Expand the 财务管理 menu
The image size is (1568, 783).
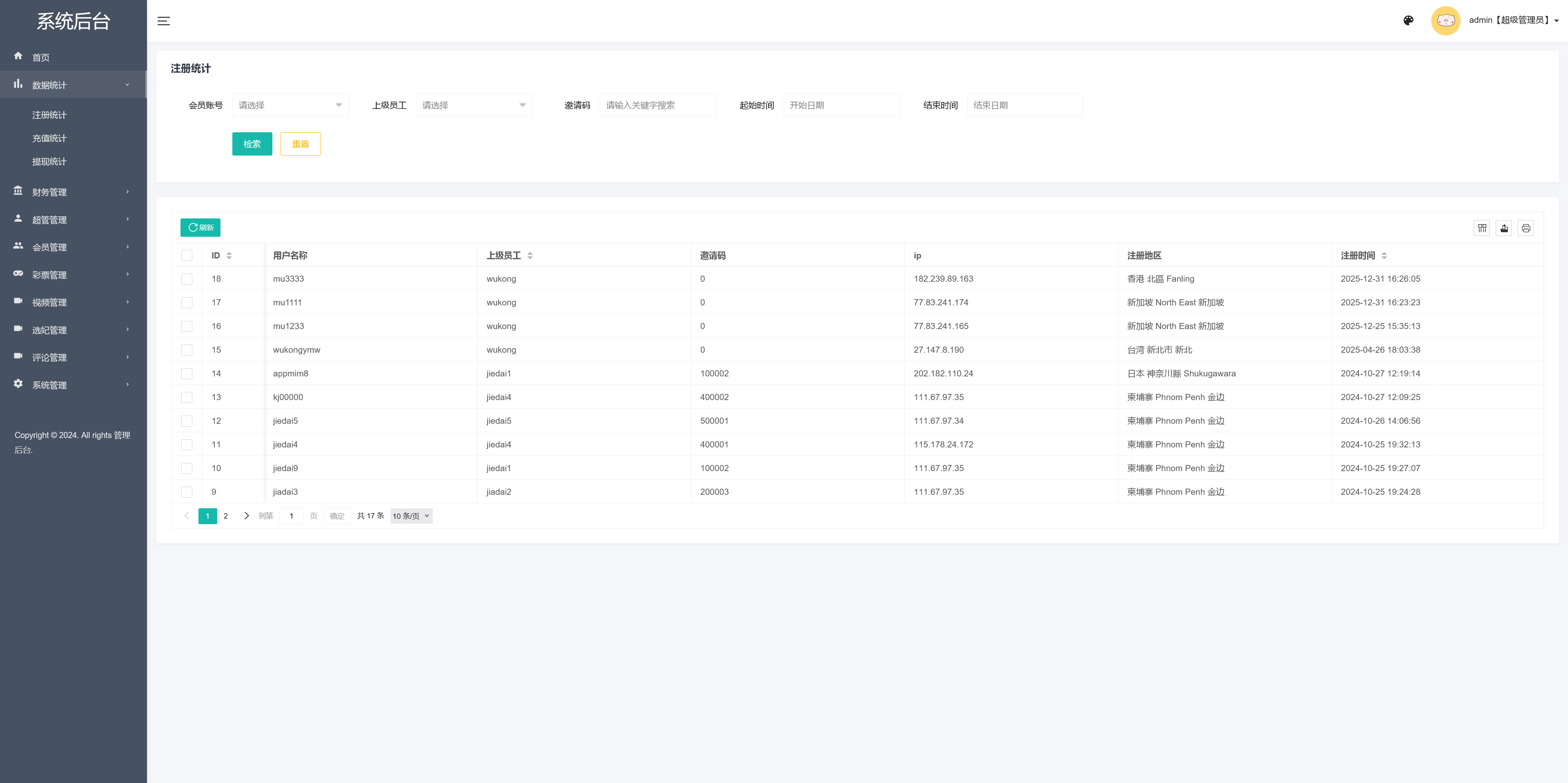click(73, 191)
